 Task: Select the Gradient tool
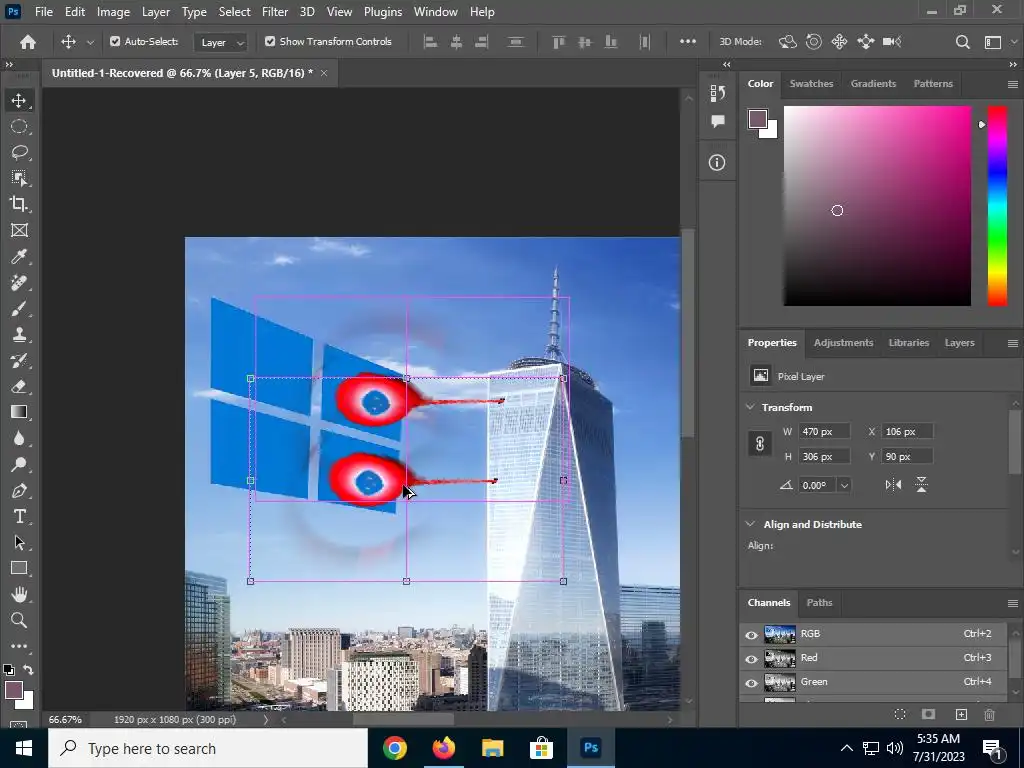(x=19, y=412)
